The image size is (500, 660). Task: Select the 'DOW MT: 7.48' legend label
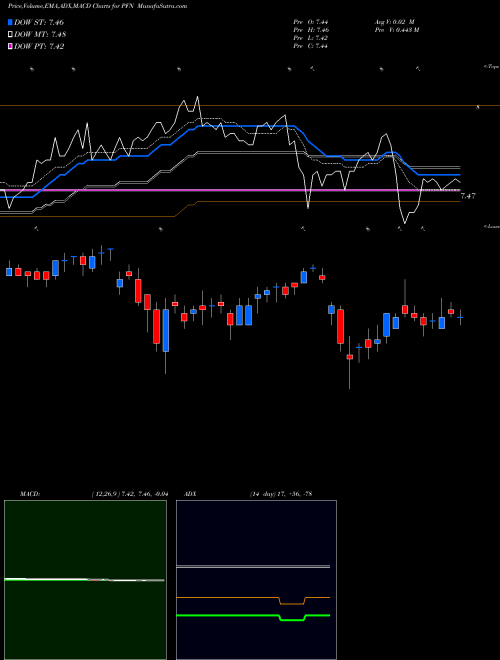[x=40, y=35]
